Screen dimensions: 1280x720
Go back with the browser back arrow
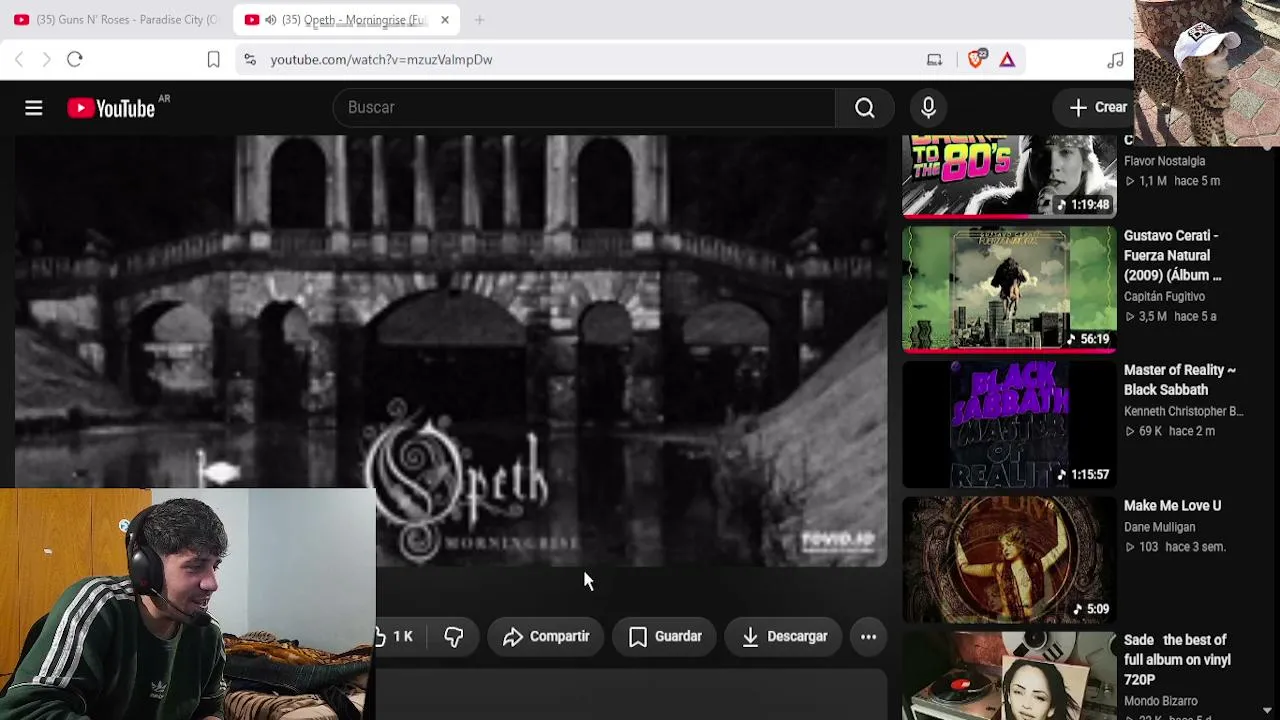pyautogui.click(x=19, y=60)
